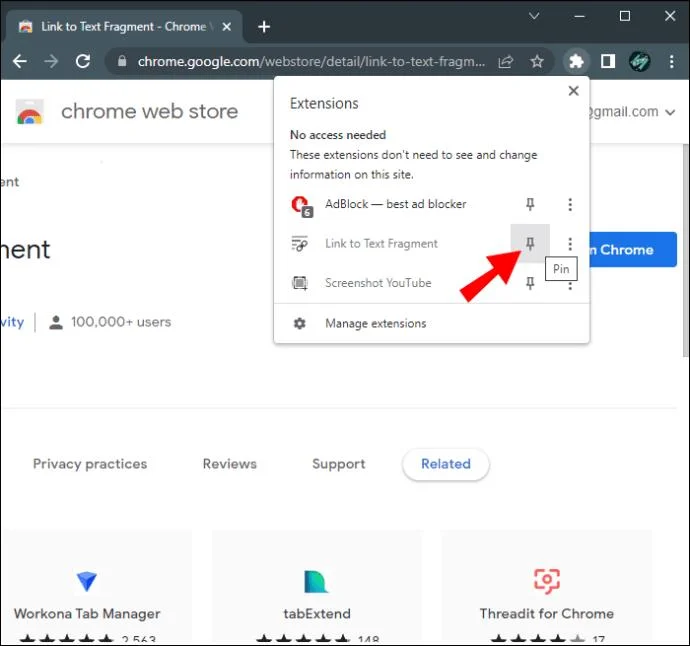The width and height of the screenshot is (690, 646).
Task: Click the browser forward arrow
Action: point(51,61)
